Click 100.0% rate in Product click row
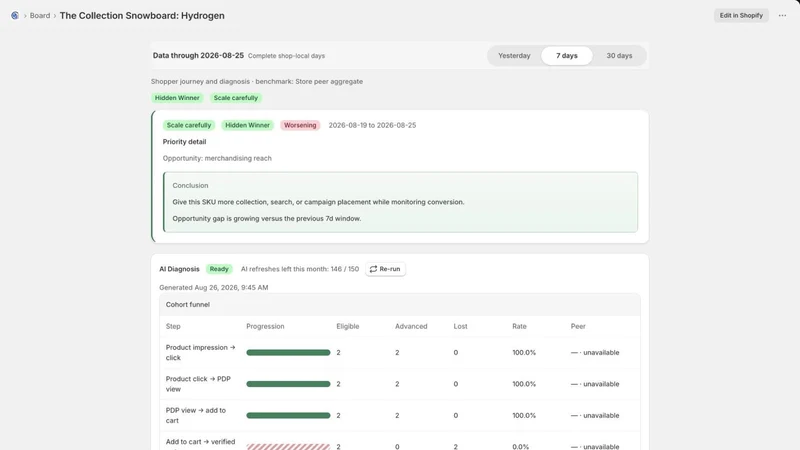 coord(524,384)
